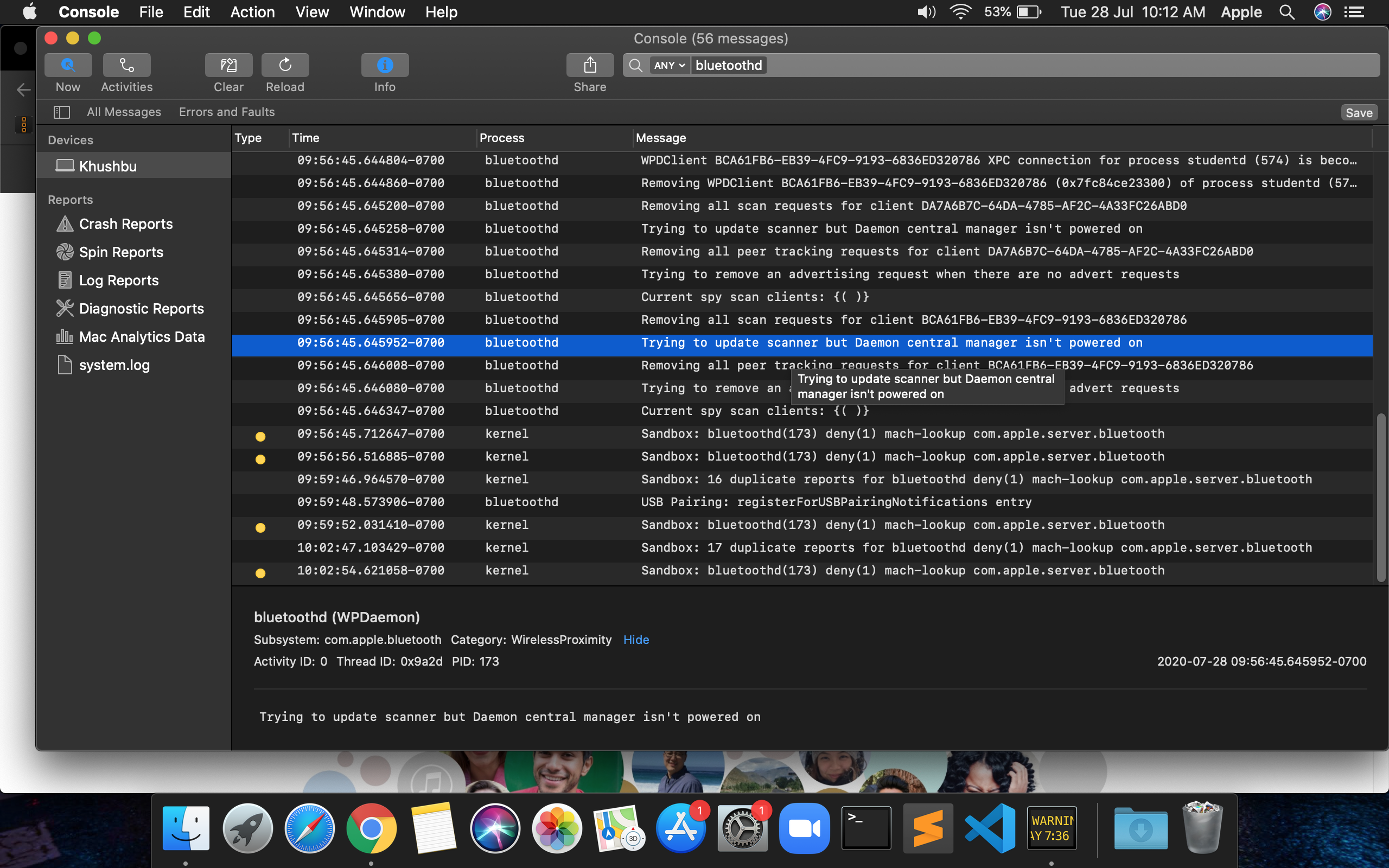Viewport: 1389px width, 868px height.
Task: Select Spin Reports in sidebar
Action: 121,252
